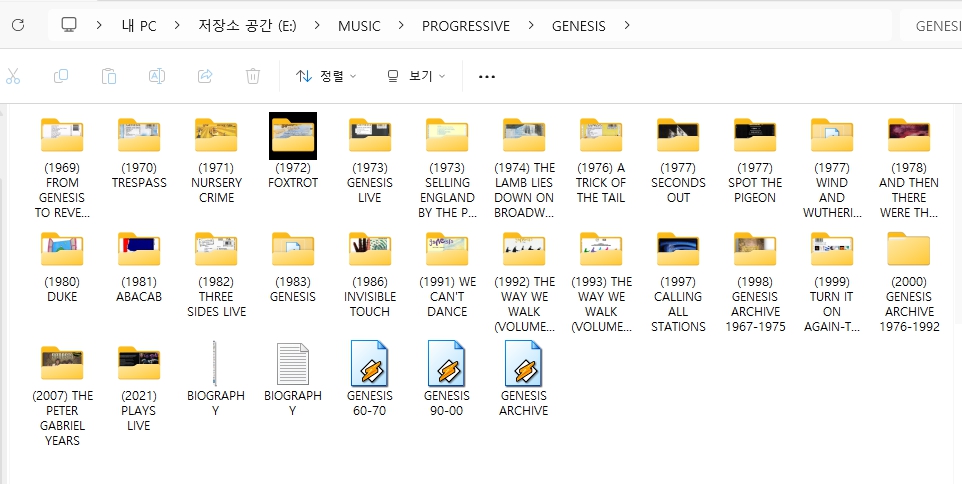The image size is (962, 484).
Task: Click the Rename icon in toolbar
Action: tap(157, 76)
